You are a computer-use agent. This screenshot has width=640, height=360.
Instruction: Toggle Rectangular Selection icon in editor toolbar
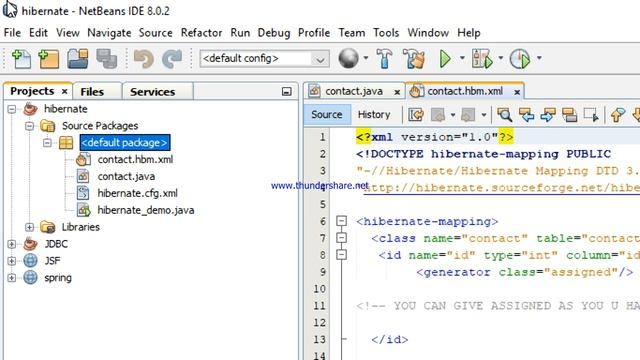pyautogui.click(x=591, y=115)
